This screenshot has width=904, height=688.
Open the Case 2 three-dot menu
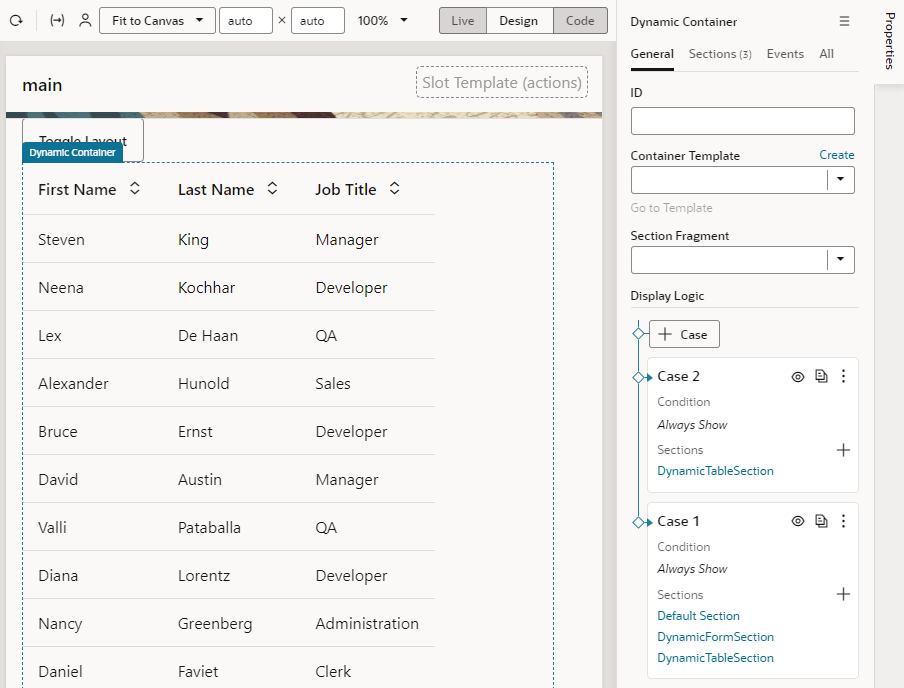point(843,377)
